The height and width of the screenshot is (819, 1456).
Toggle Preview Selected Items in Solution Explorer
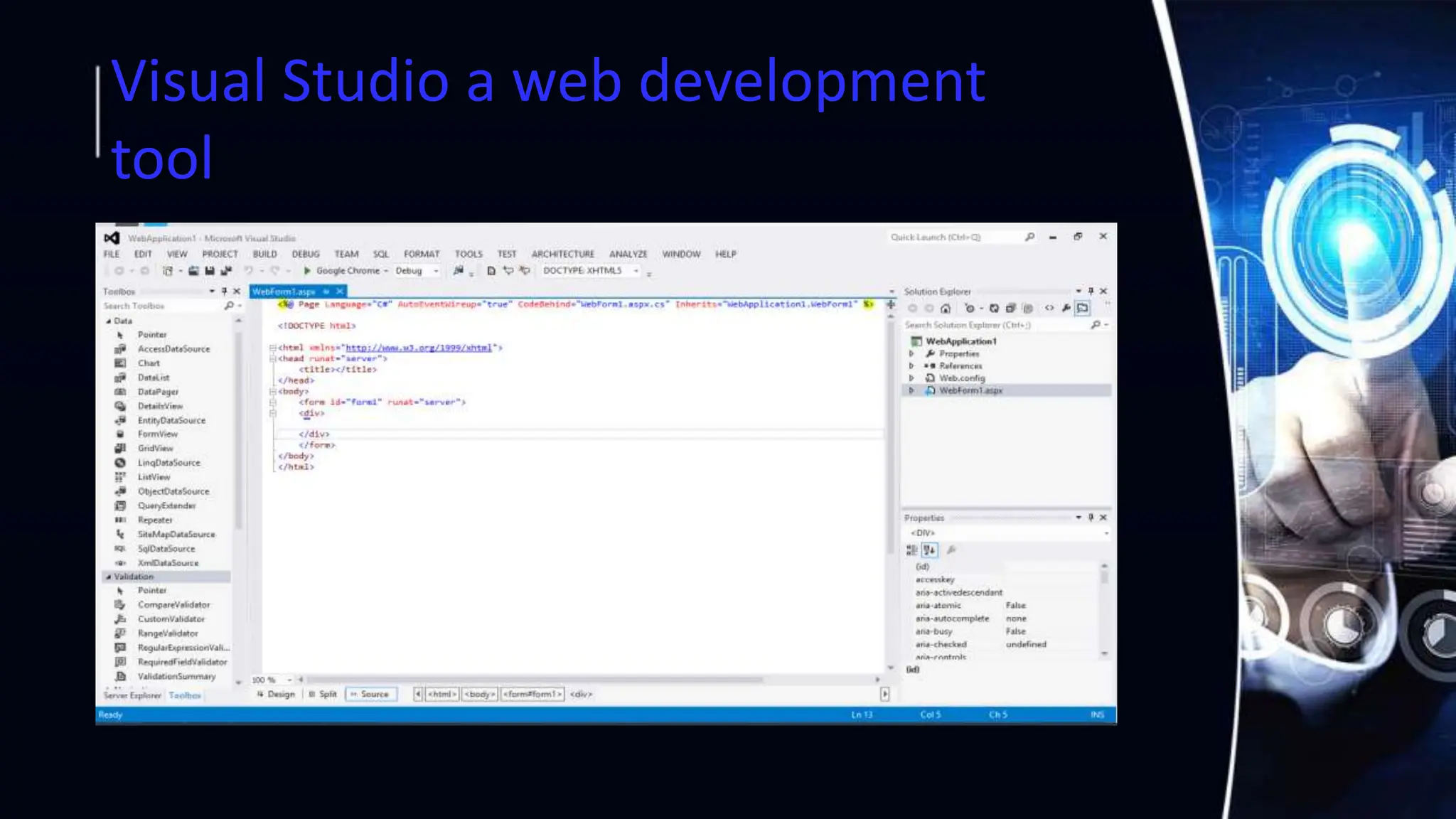point(1083,309)
